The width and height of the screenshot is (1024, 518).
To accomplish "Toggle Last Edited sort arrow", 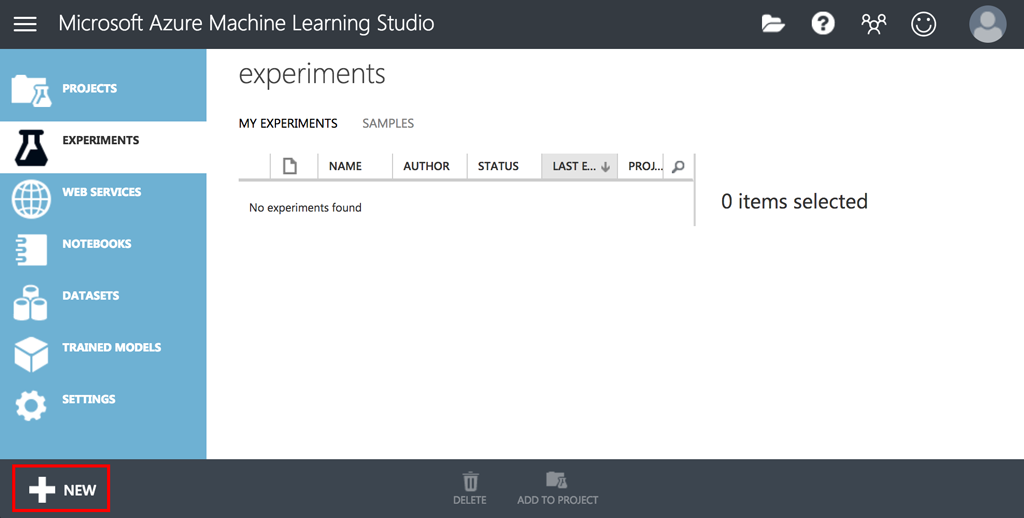I will pyautogui.click(x=605, y=167).
